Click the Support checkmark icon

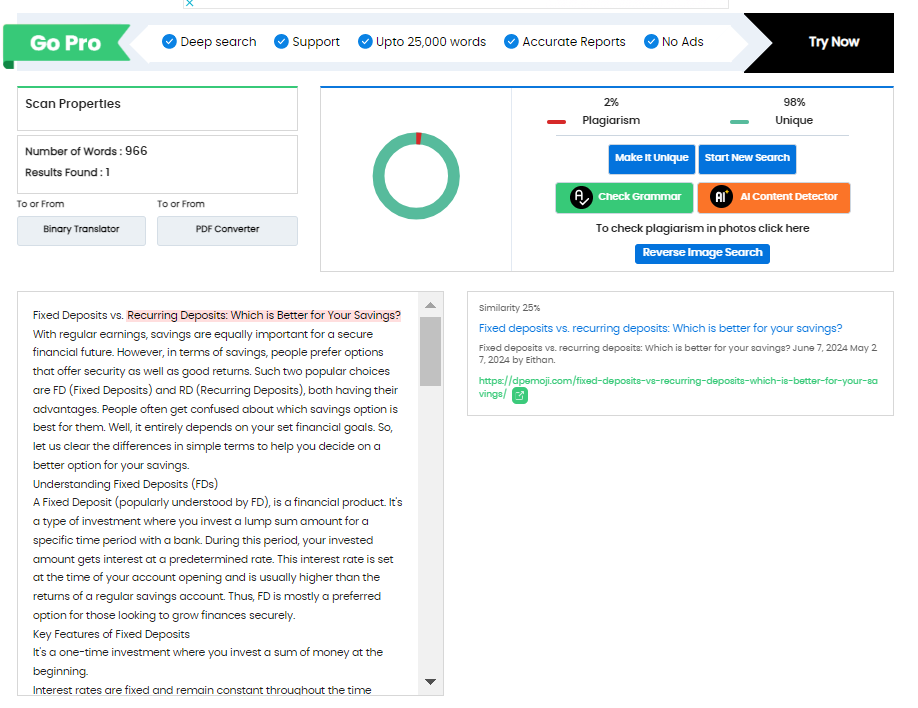pos(281,42)
